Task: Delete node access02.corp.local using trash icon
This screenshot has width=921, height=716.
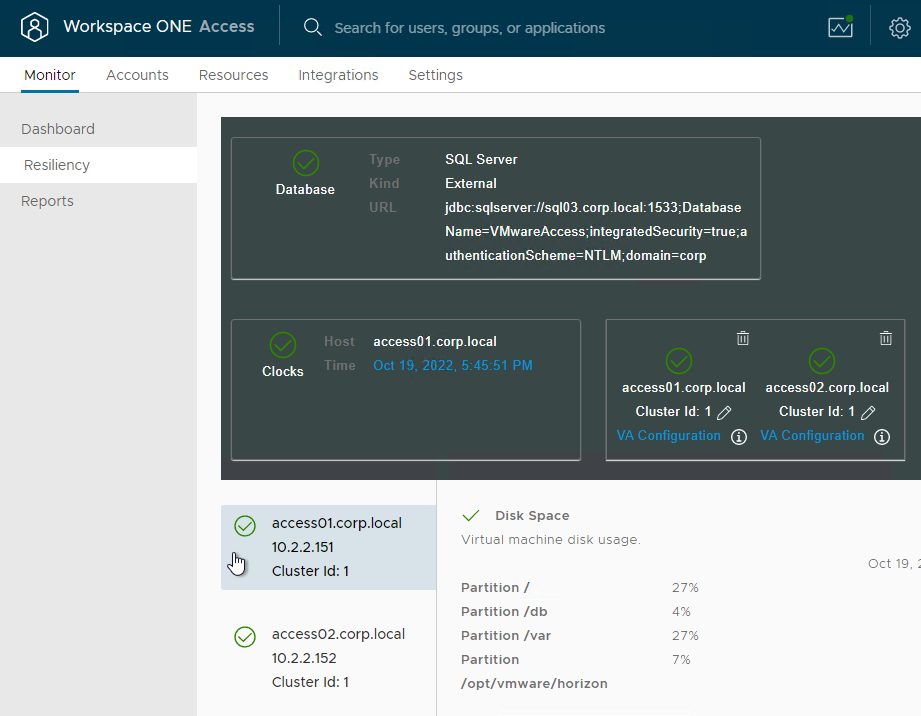Action: click(x=886, y=338)
